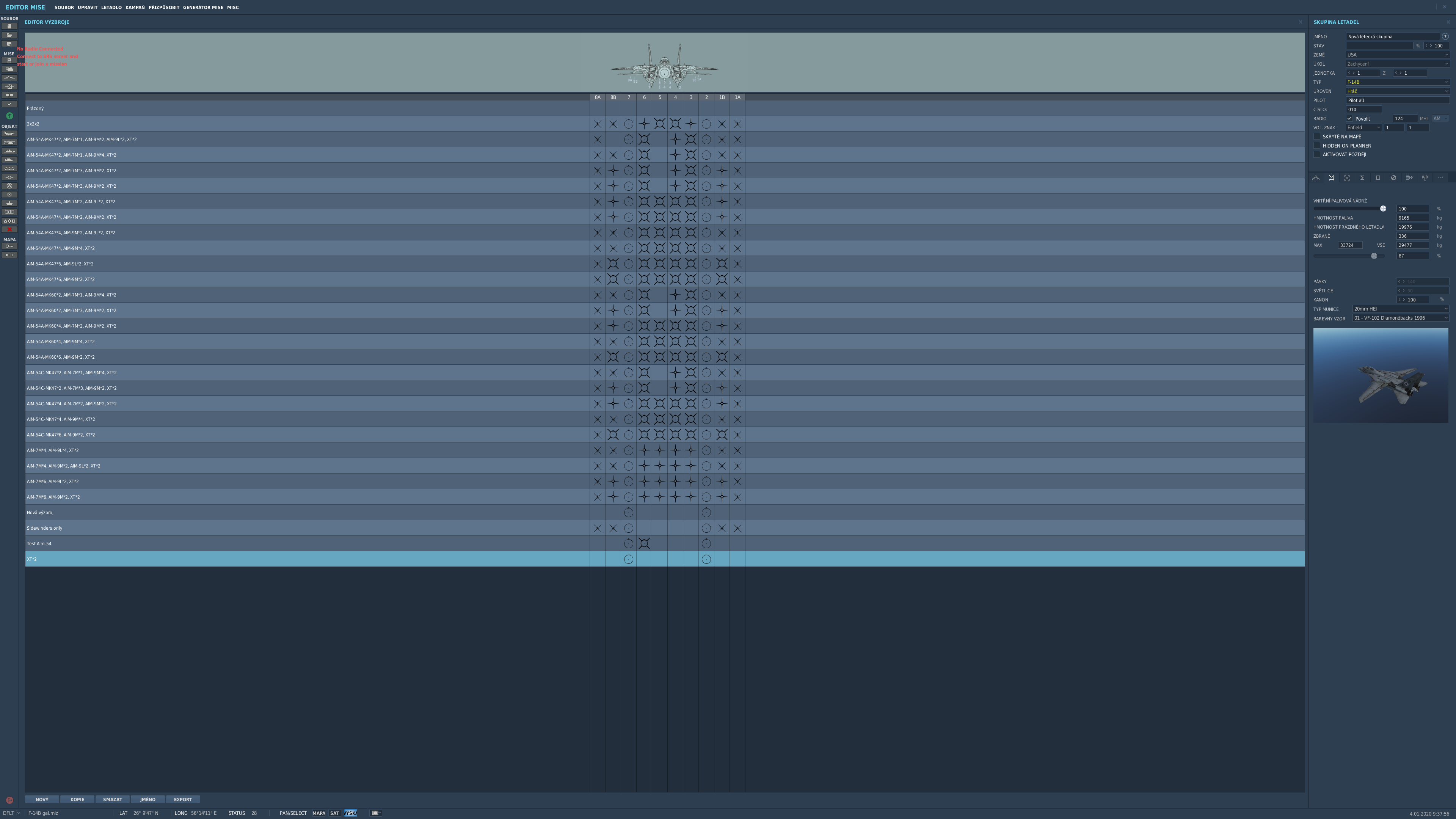
Task: Select the ship group object icon
Action: (9, 152)
